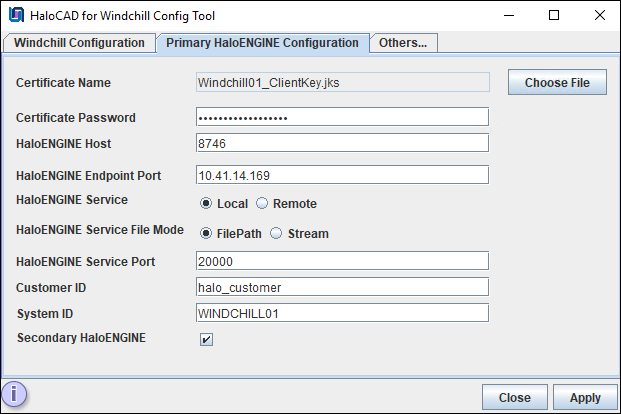Select the Local service radio button
The image size is (621, 414).
point(206,204)
